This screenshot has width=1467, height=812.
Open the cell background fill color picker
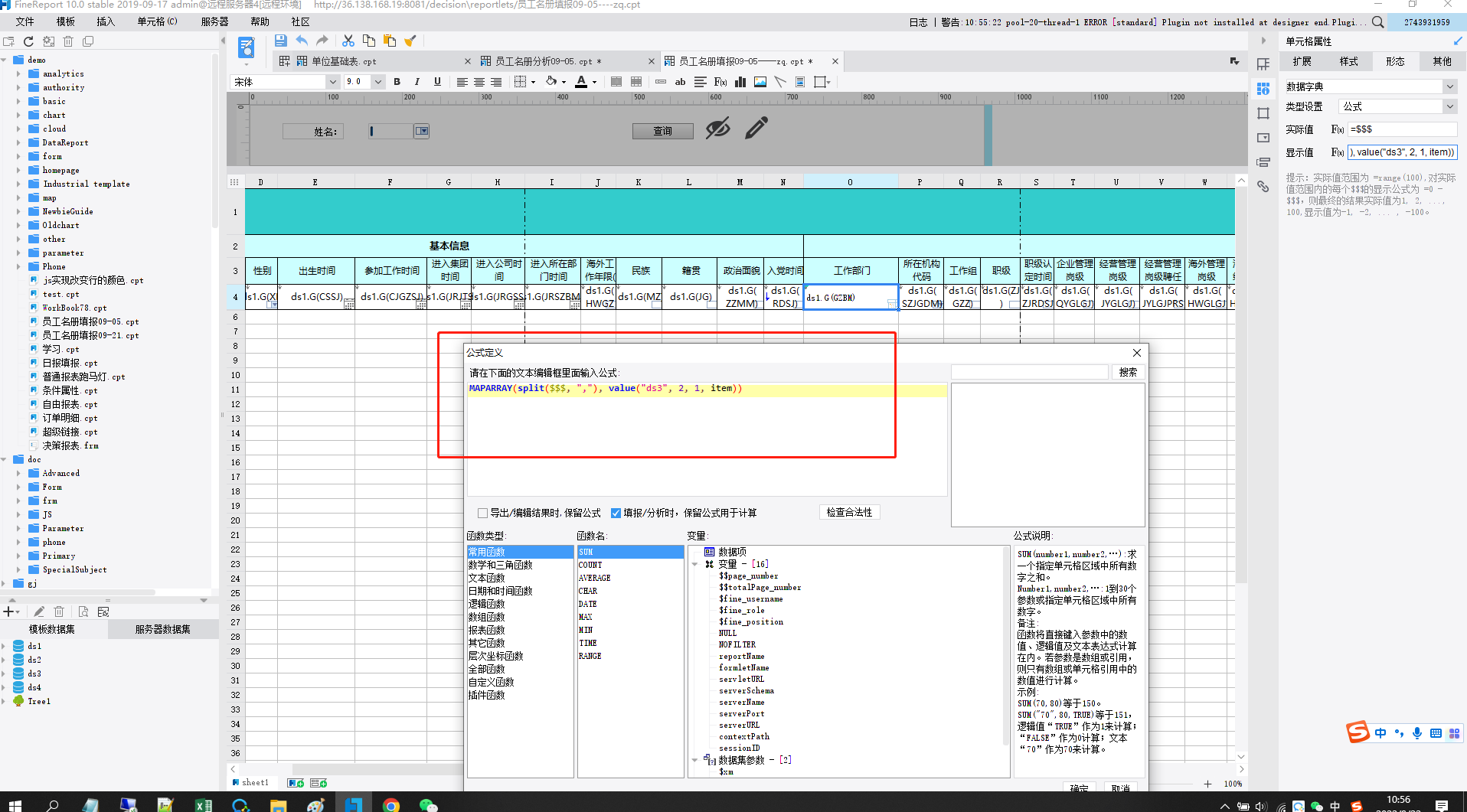tap(555, 82)
